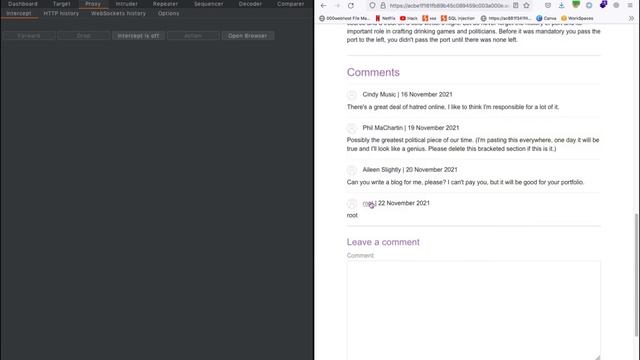The width and height of the screenshot is (640, 360).
Task: Select the Burp Proxy tab
Action: click(x=93, y=4)
